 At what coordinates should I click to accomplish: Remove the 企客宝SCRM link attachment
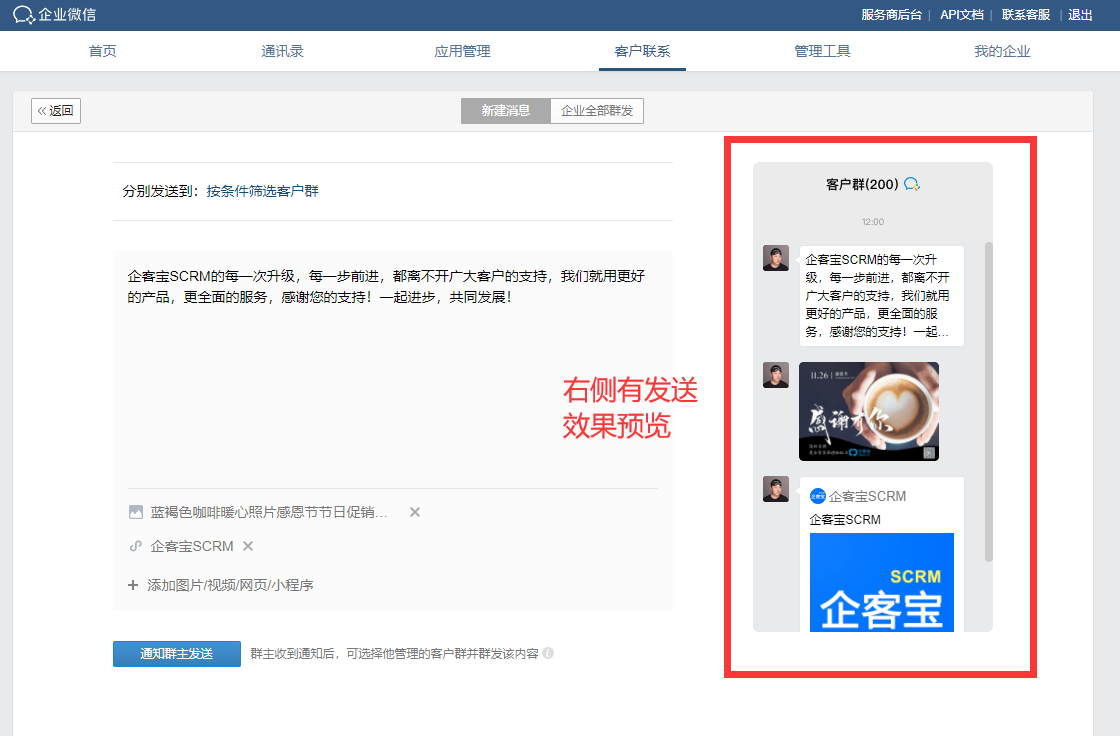pyautogui.click(x=248, y=546)
